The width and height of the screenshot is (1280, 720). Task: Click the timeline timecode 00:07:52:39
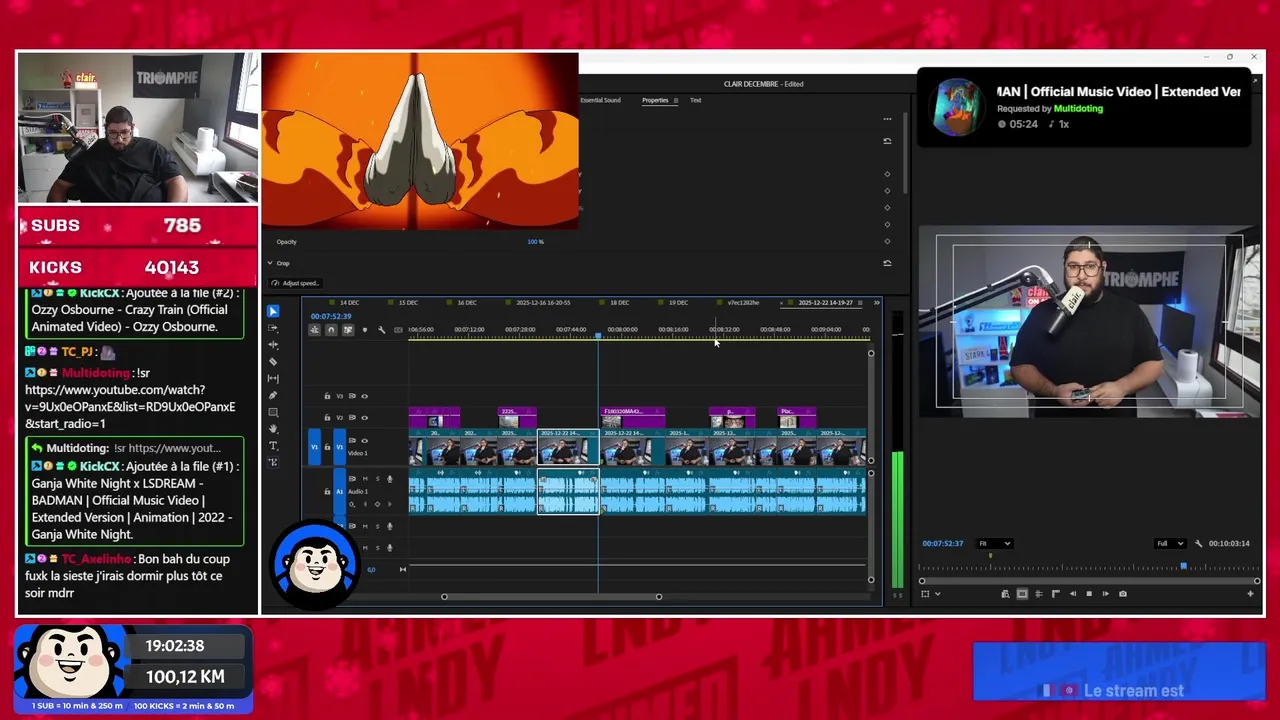tap(331, 316)
